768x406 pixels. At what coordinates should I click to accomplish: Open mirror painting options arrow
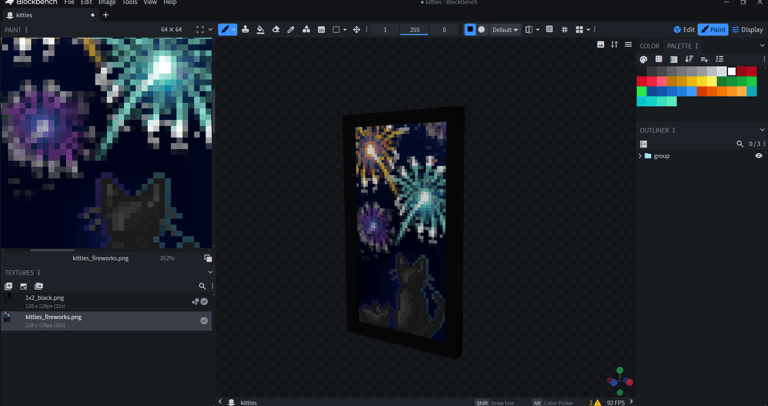coord(538,30)
